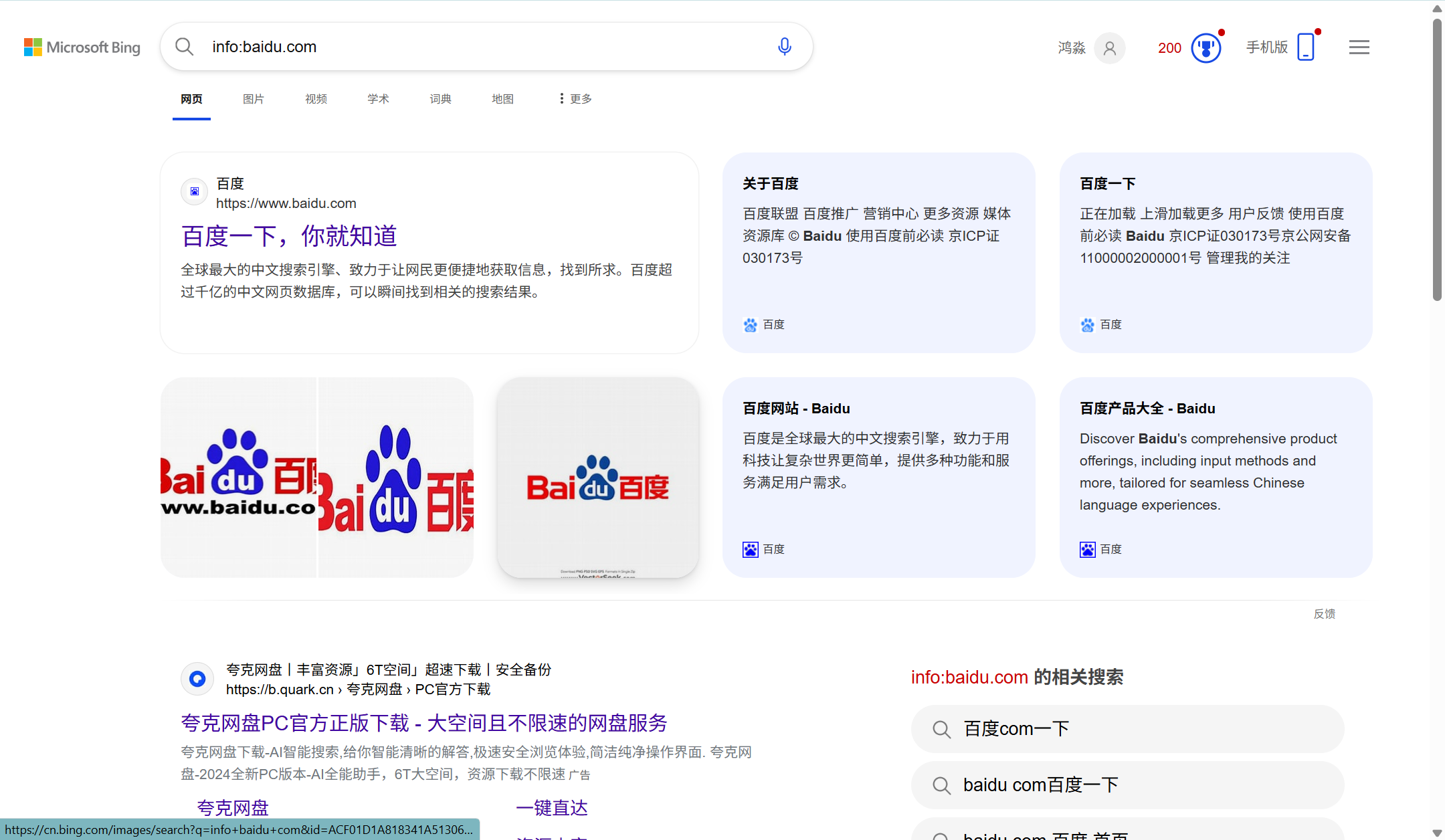The width and height of the screenshot is (1445, 840).
Task: Click the Microsoft Bing logo
Action: tap(82, 47)
